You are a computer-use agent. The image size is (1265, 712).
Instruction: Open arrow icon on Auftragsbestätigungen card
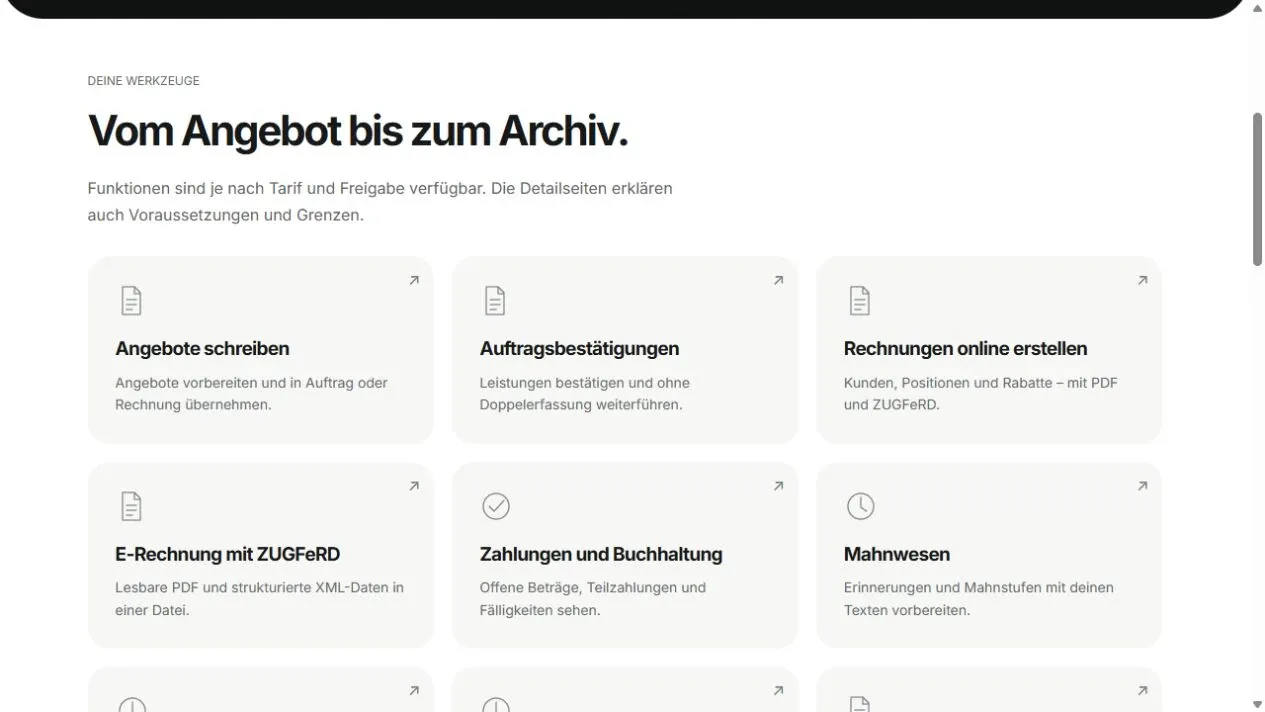pos(778,281)
